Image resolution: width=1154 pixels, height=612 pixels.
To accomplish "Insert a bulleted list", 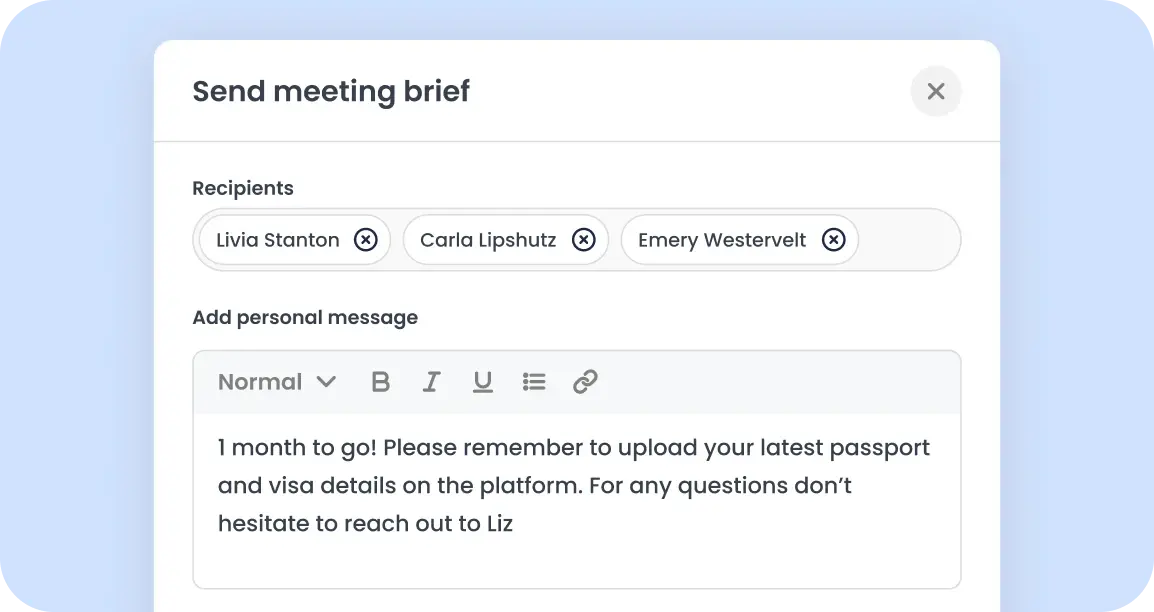I will pos(534,382).
